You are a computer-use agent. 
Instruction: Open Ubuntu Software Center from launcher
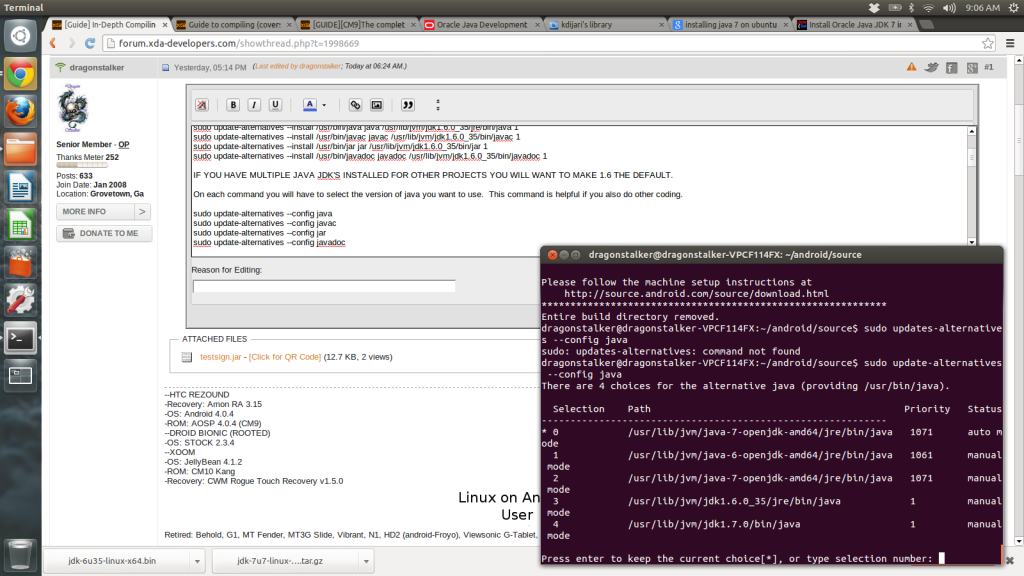click(x=20, y=263)
